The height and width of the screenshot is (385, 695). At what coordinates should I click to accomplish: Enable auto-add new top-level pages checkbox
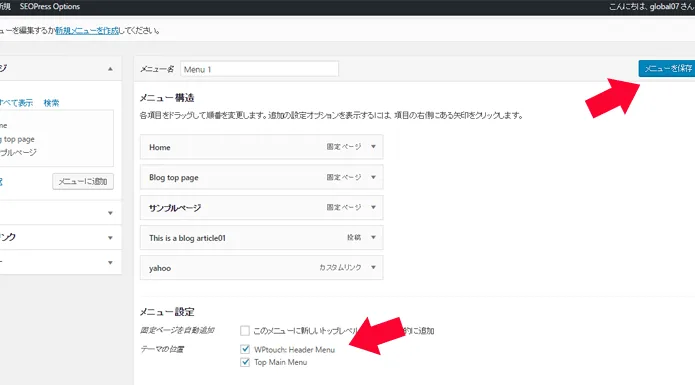point(245,331)
